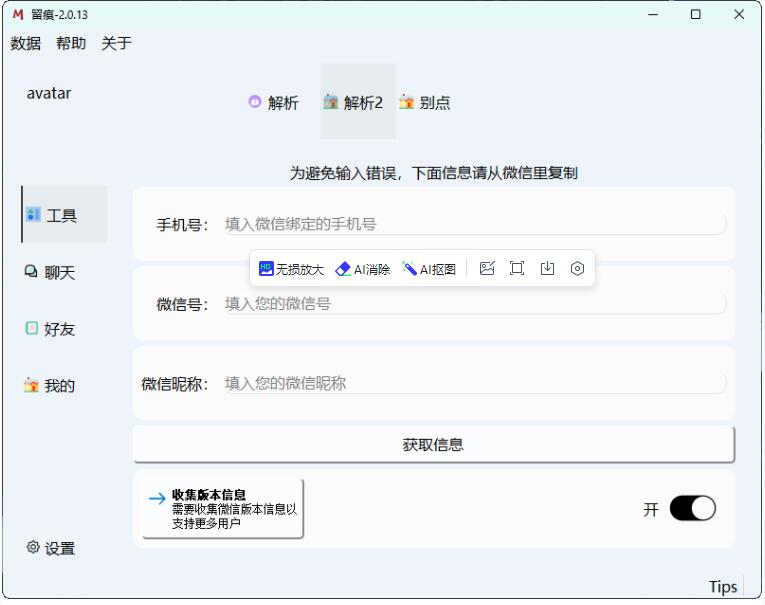Open the 数据 menu
This screenshot has height=605, width=765.
click(x=25, y=43)
